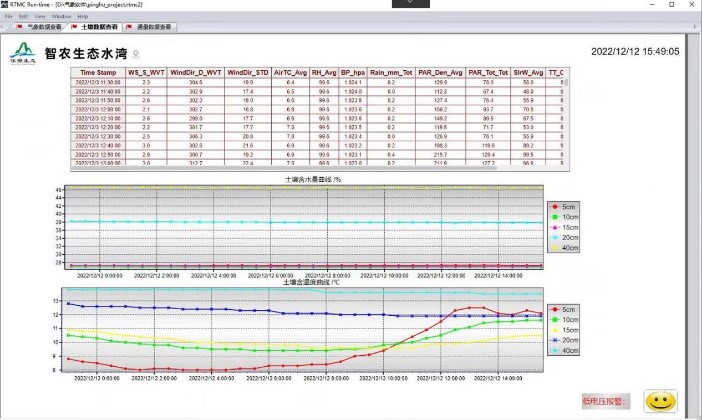The image size is (702, 420).
Task: Click the SlrW_Avg column header
Action: pyautogui.click(x=528, y=73)
